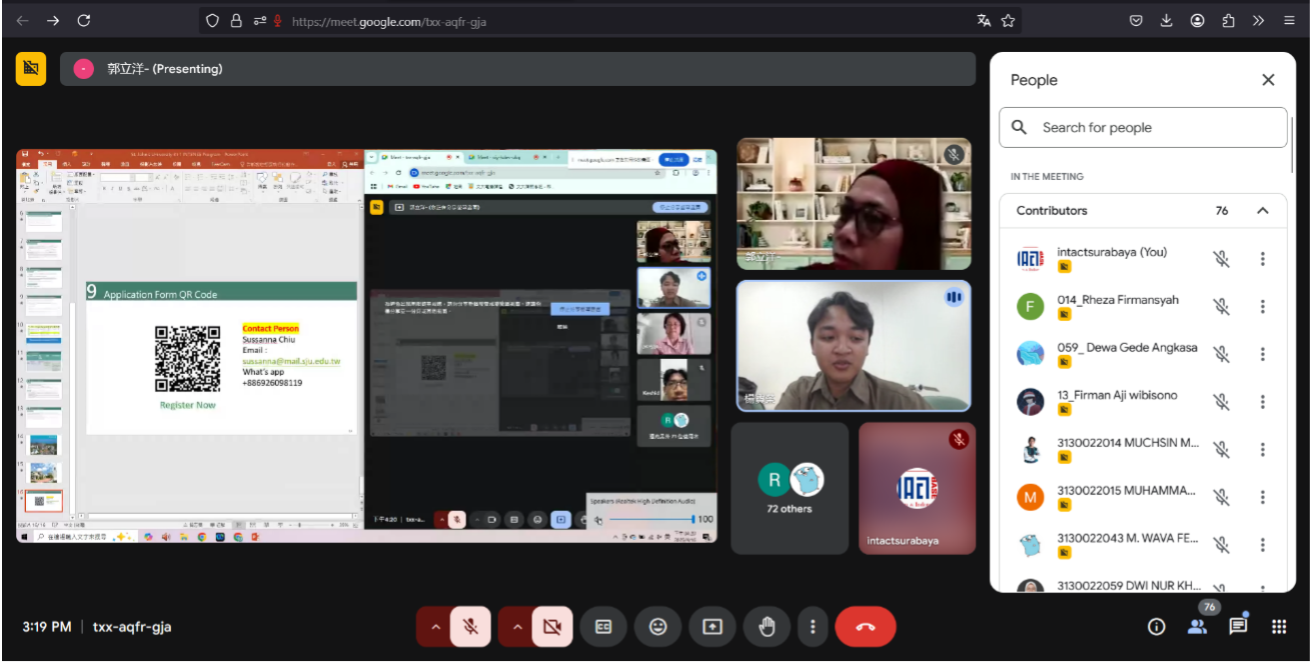Raise hand using the hand icon
1313x666 pixels.
point(766,627)
